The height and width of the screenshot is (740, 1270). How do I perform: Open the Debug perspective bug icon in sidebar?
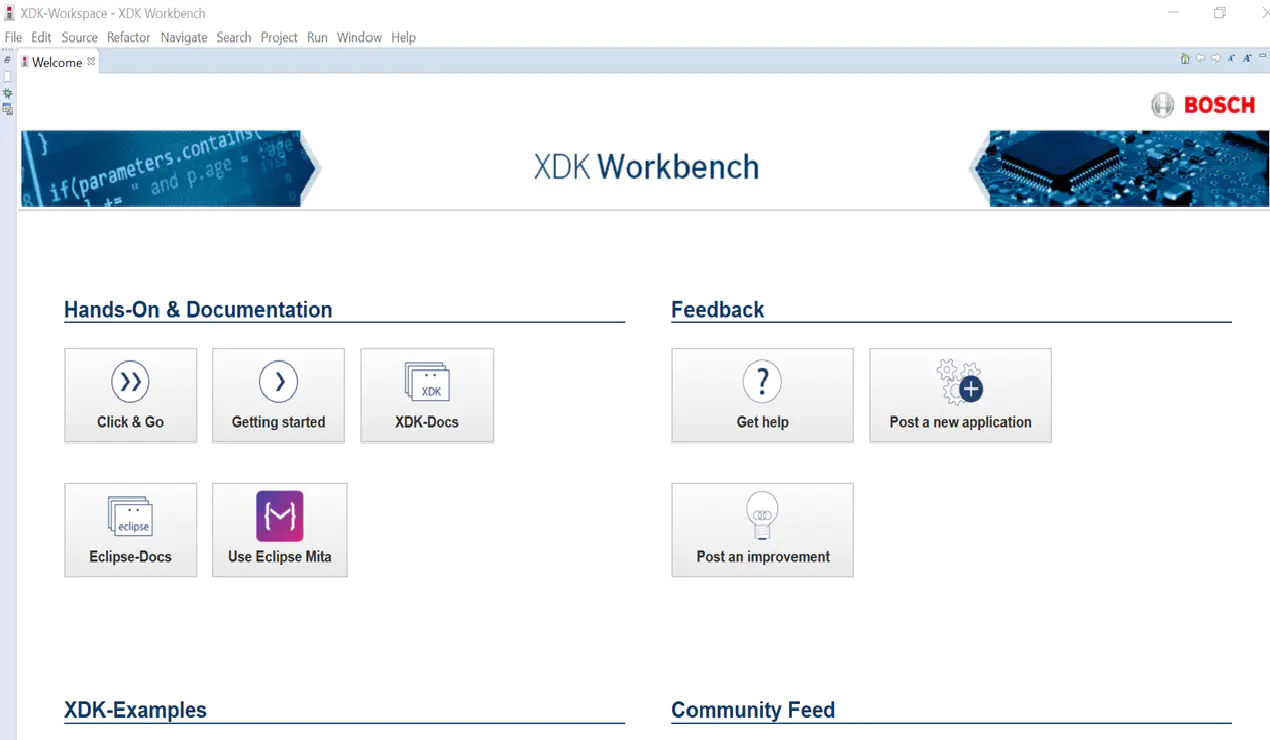click(7, 93)
